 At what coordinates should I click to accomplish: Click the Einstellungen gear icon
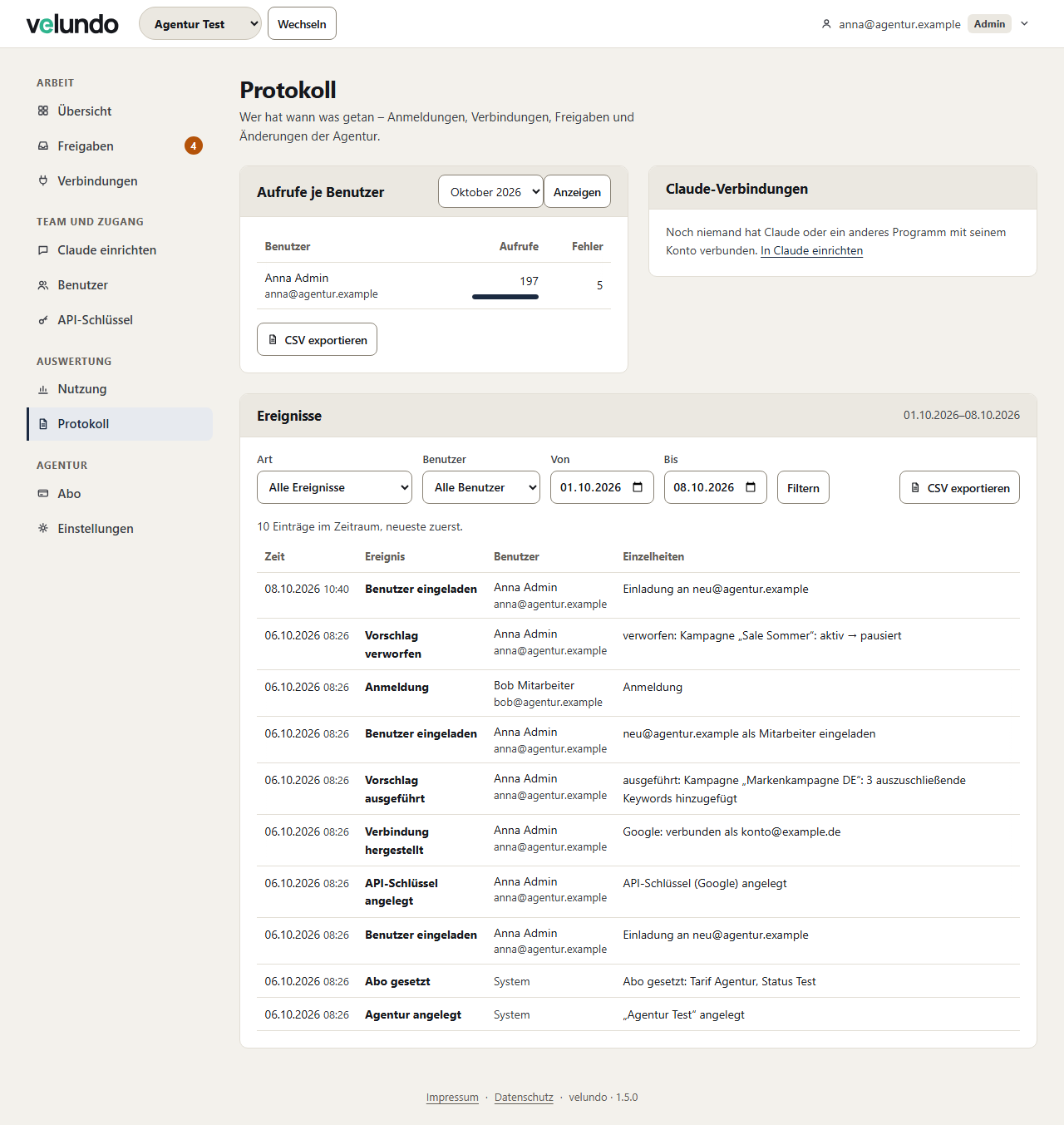pos(43,528)
